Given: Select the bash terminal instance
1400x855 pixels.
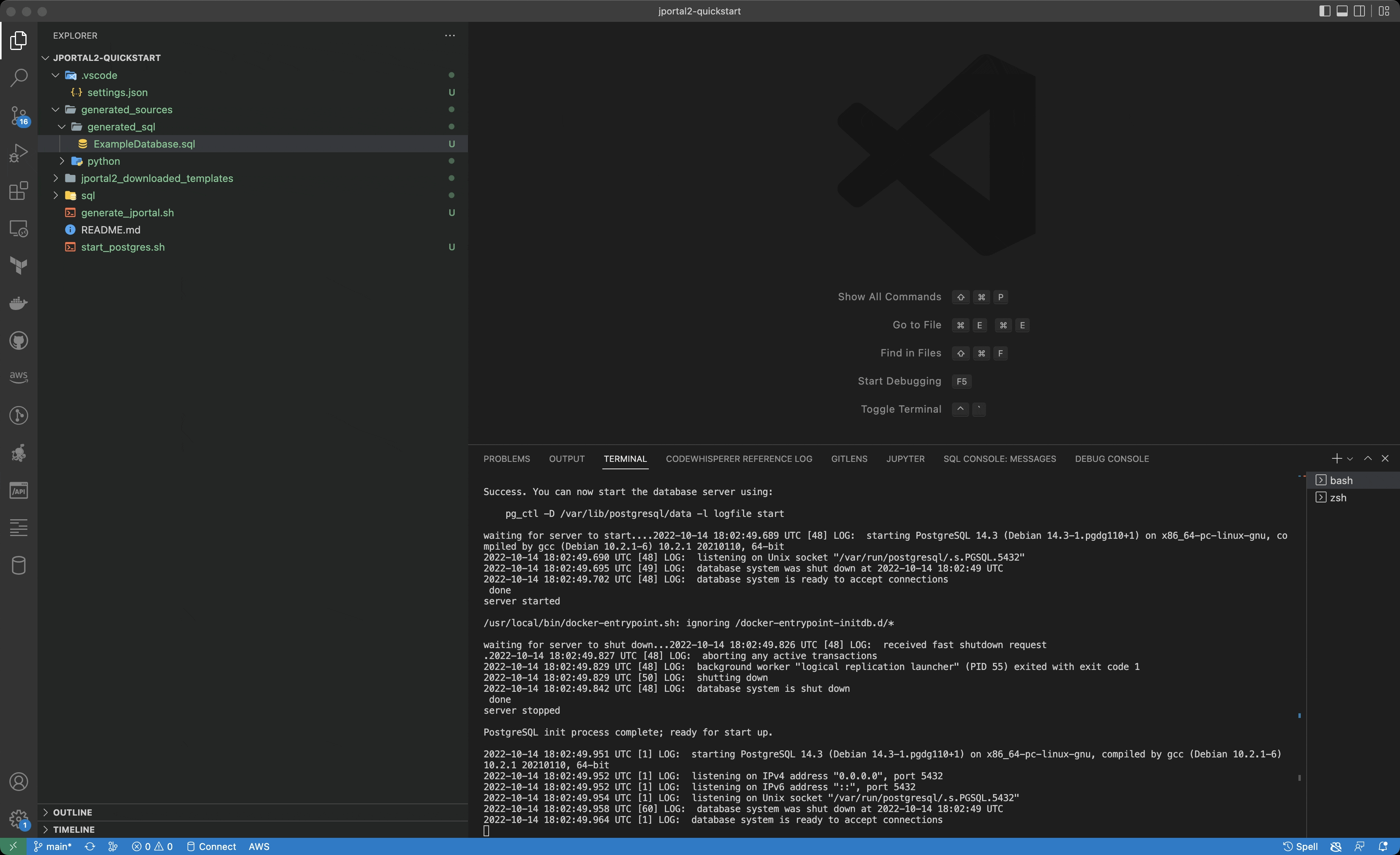Looking at the screenshot, I should (1354, 480).
